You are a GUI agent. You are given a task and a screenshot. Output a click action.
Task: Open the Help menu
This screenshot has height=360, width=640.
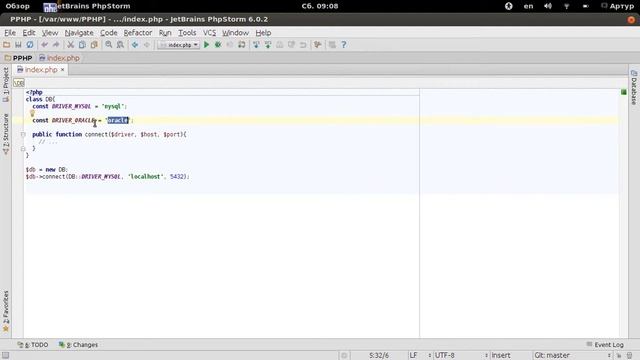[x=263, y=33]
